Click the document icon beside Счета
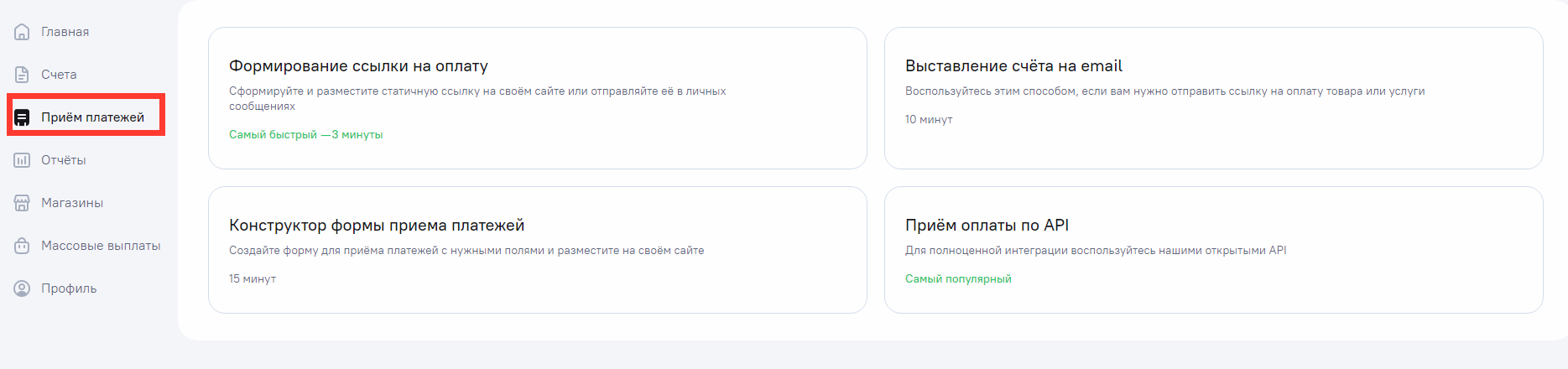Viewport: 1568px width, 369px height. point(22,75)
